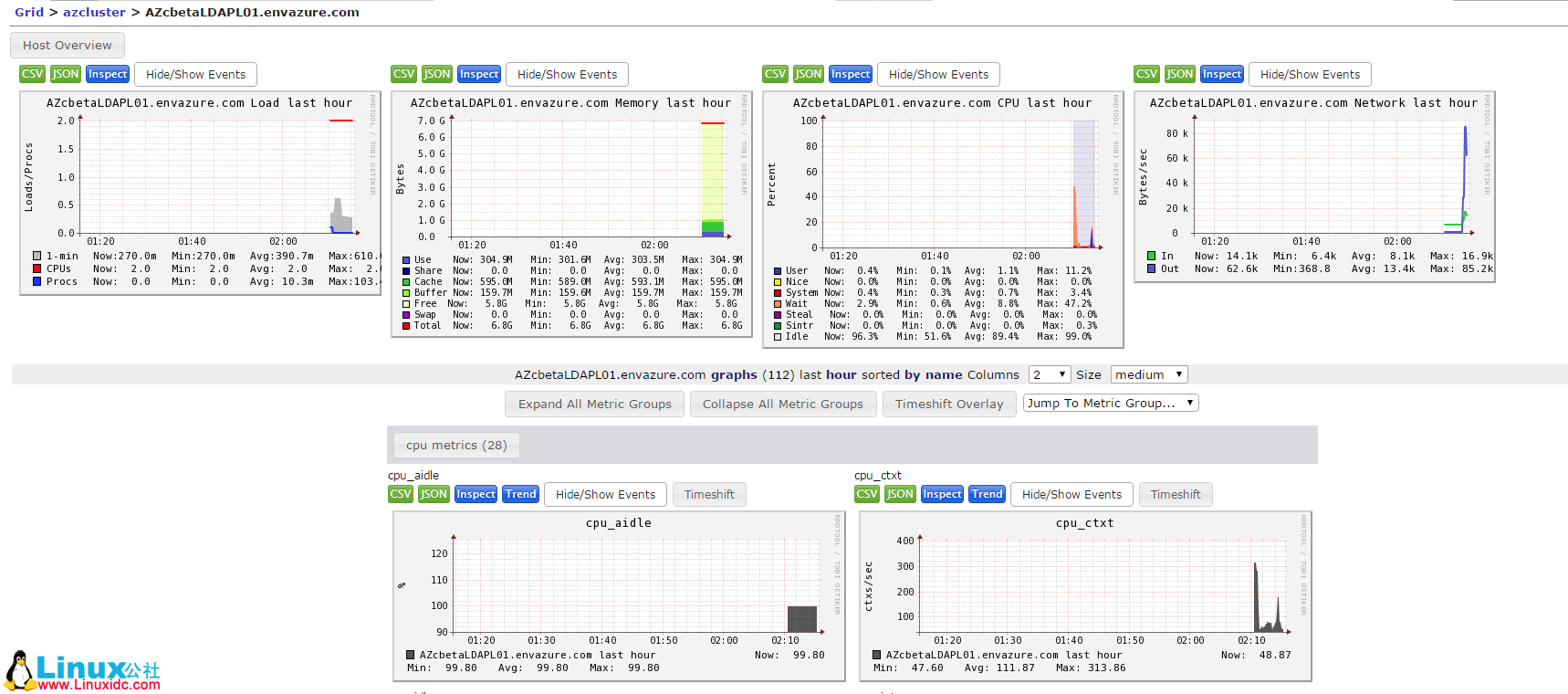Inspect the cpu_aidle graph
The width and height of the screenshot is (1568, 694).
476,494
